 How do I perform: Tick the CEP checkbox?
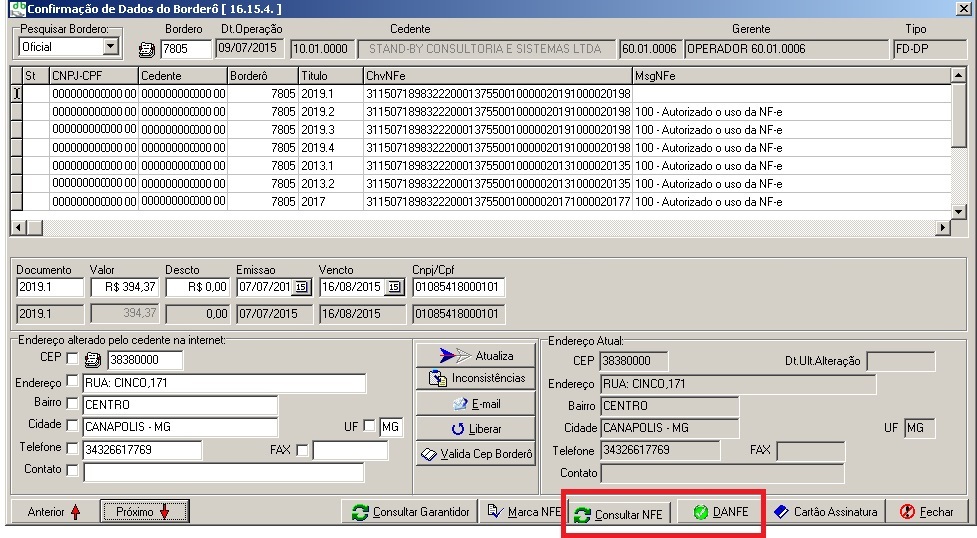pos(72,359)
